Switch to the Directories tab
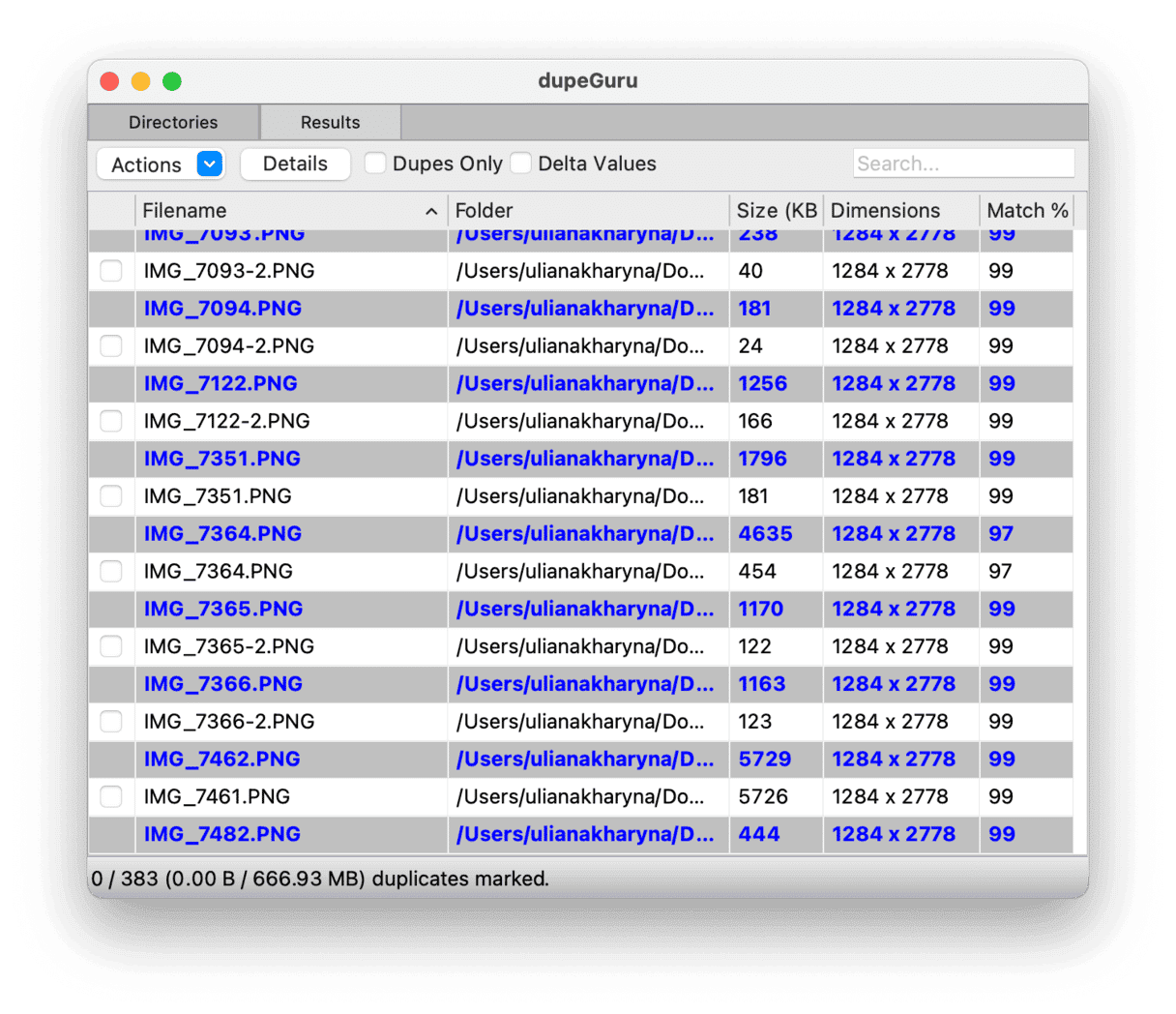 point(172,122)
